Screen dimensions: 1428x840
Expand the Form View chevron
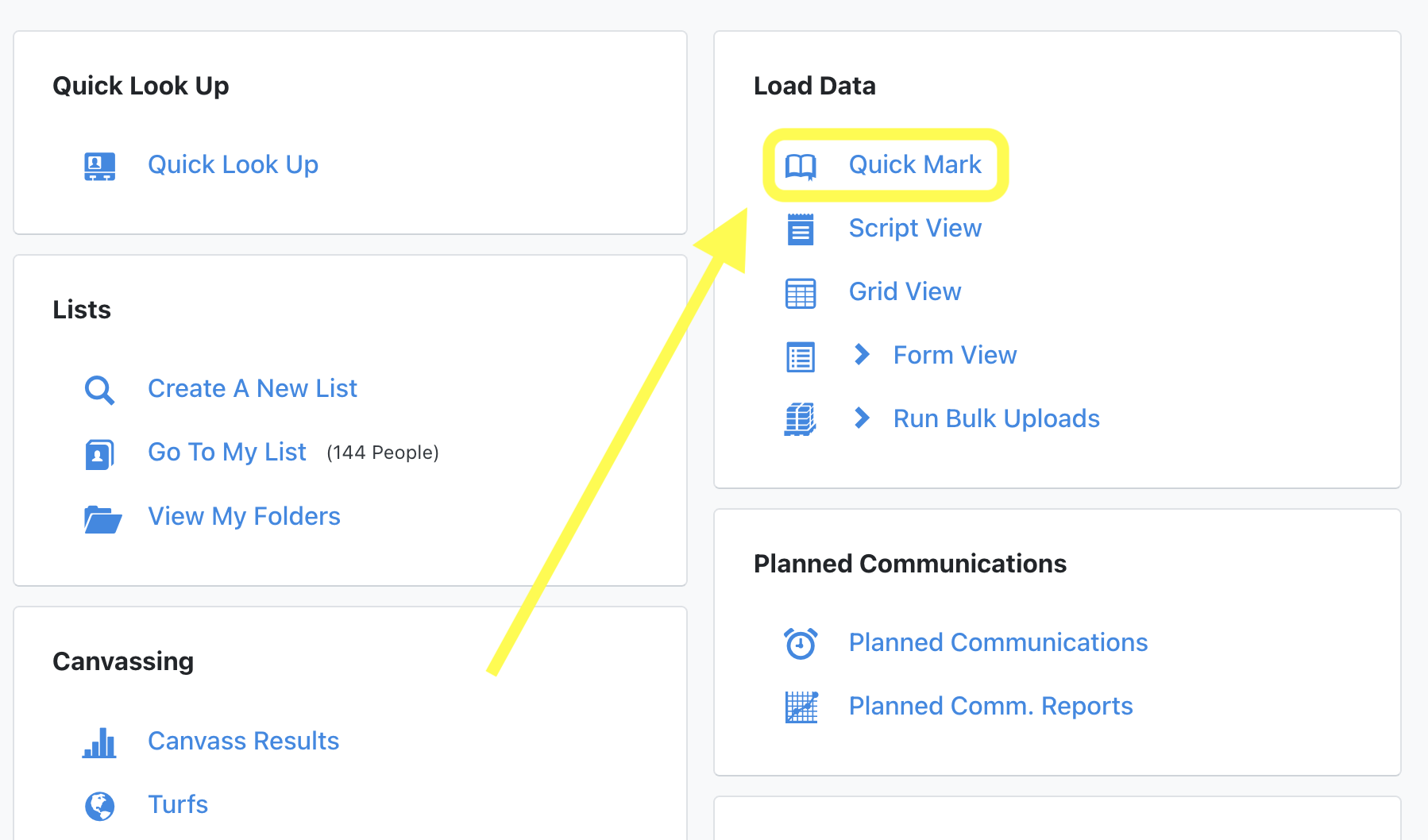coord(862,354)
